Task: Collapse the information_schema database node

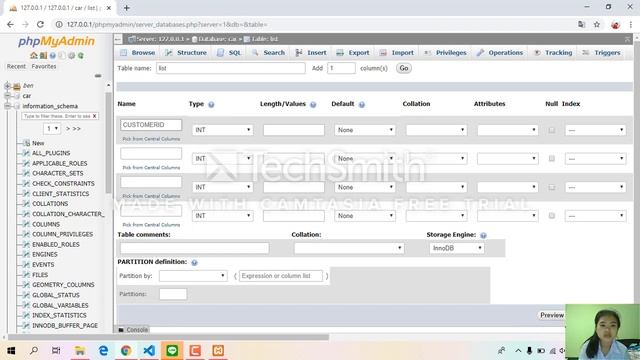Action: [x=7, y=106]
